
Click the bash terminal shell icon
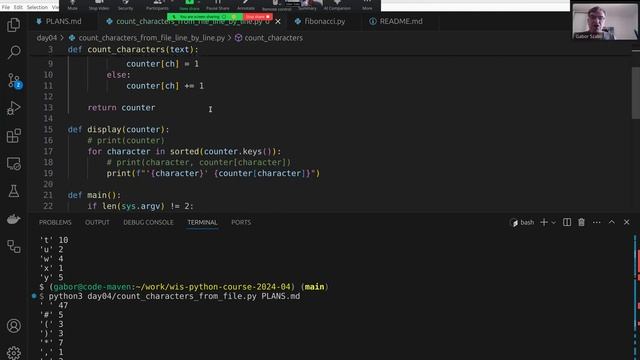(x=514, y=222)
